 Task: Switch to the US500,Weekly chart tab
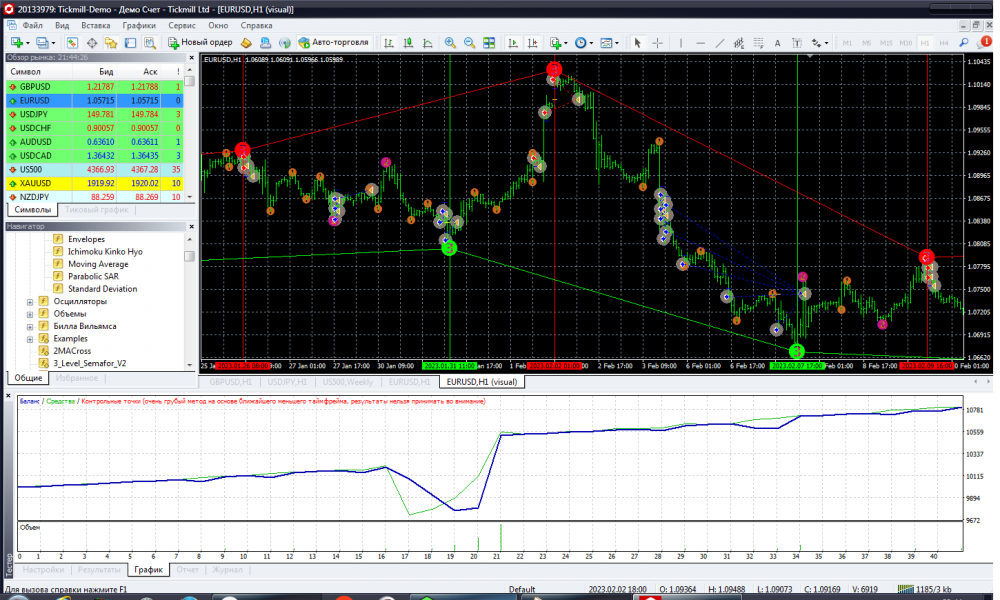[348, 382]
